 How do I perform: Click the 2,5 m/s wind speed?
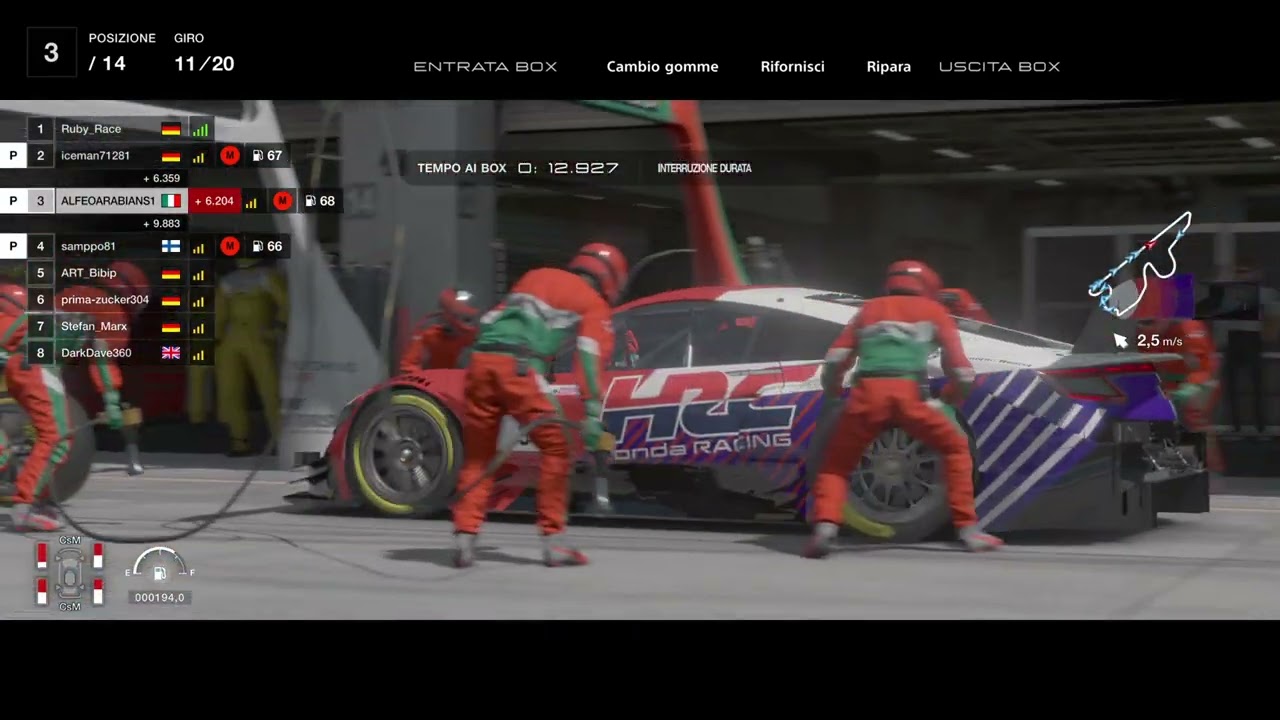click(1160, 341)
